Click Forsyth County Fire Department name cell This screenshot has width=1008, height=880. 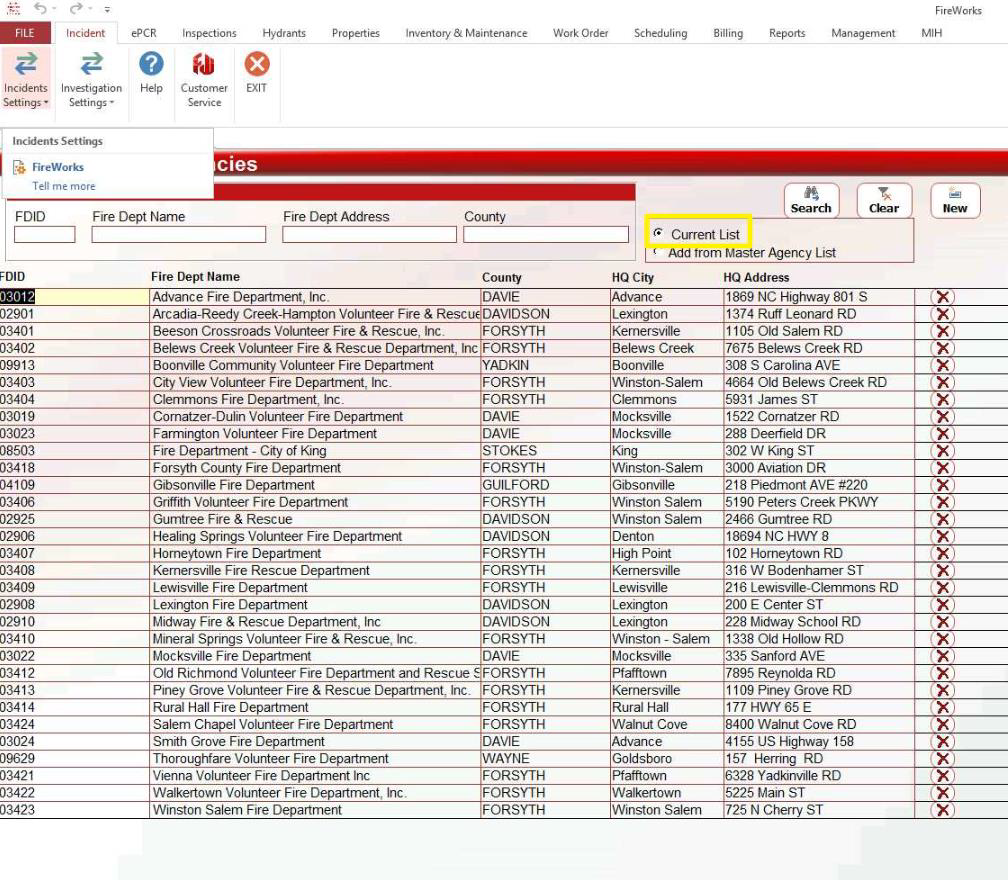pos(315,468)
